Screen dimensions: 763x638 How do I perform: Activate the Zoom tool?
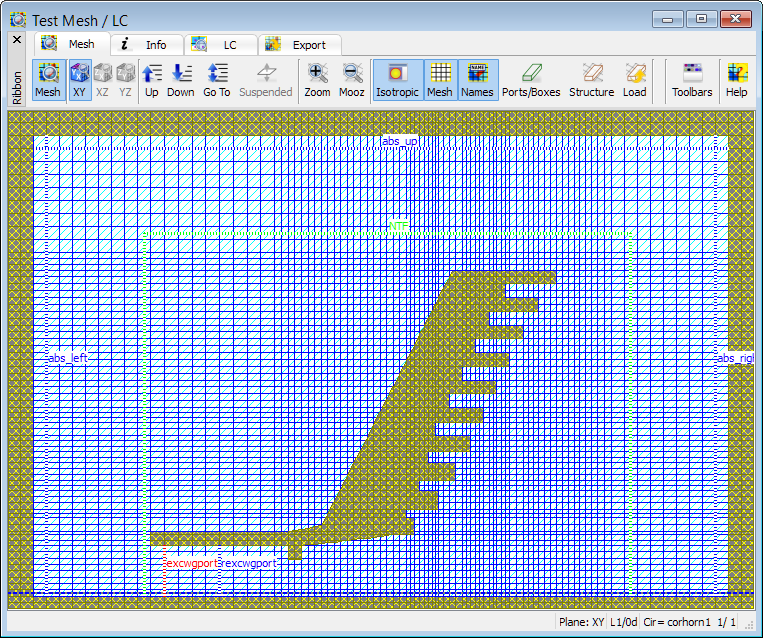(317, 80)
